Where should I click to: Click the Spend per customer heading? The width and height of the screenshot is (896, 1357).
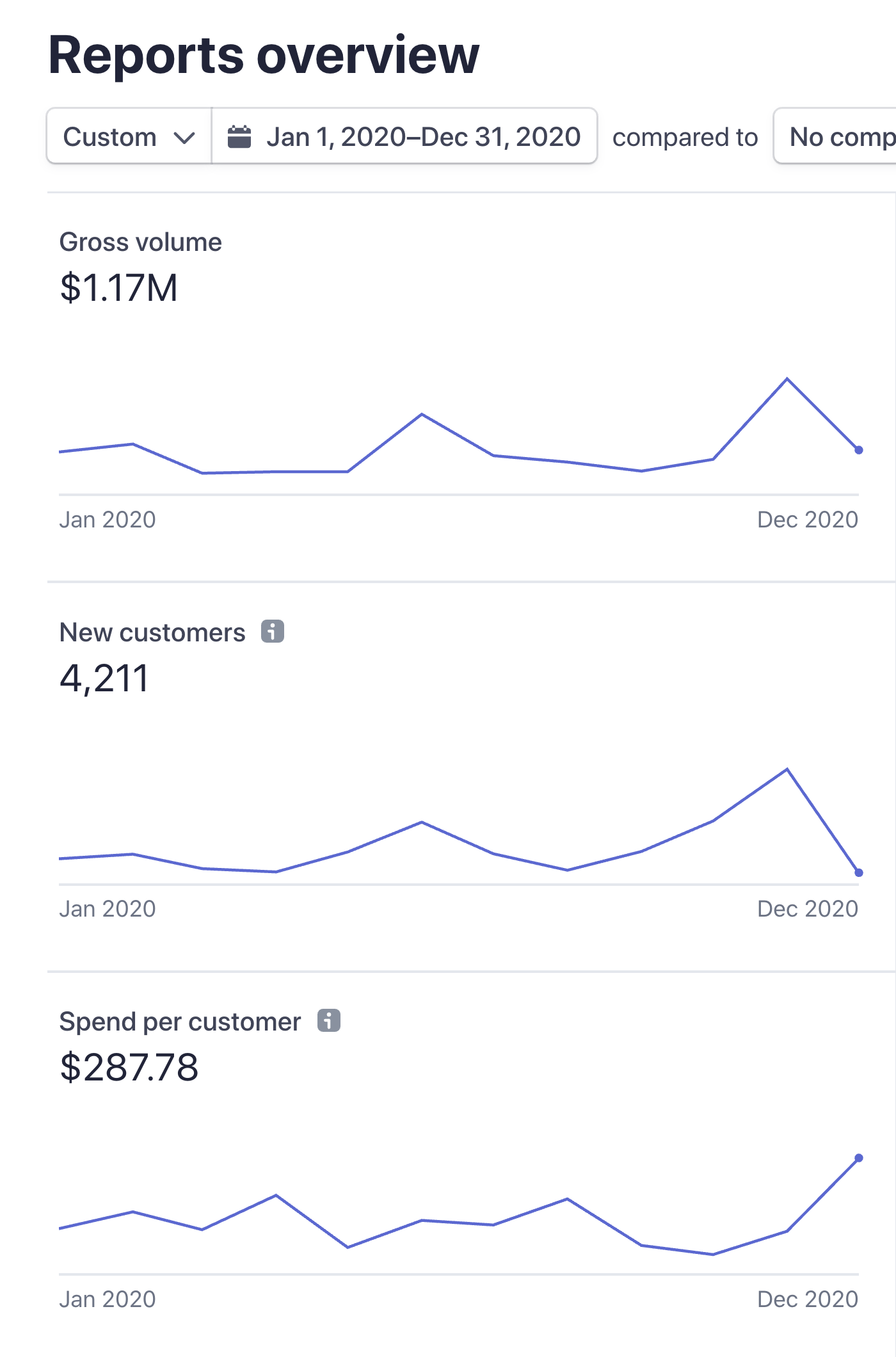(180, 1022)
